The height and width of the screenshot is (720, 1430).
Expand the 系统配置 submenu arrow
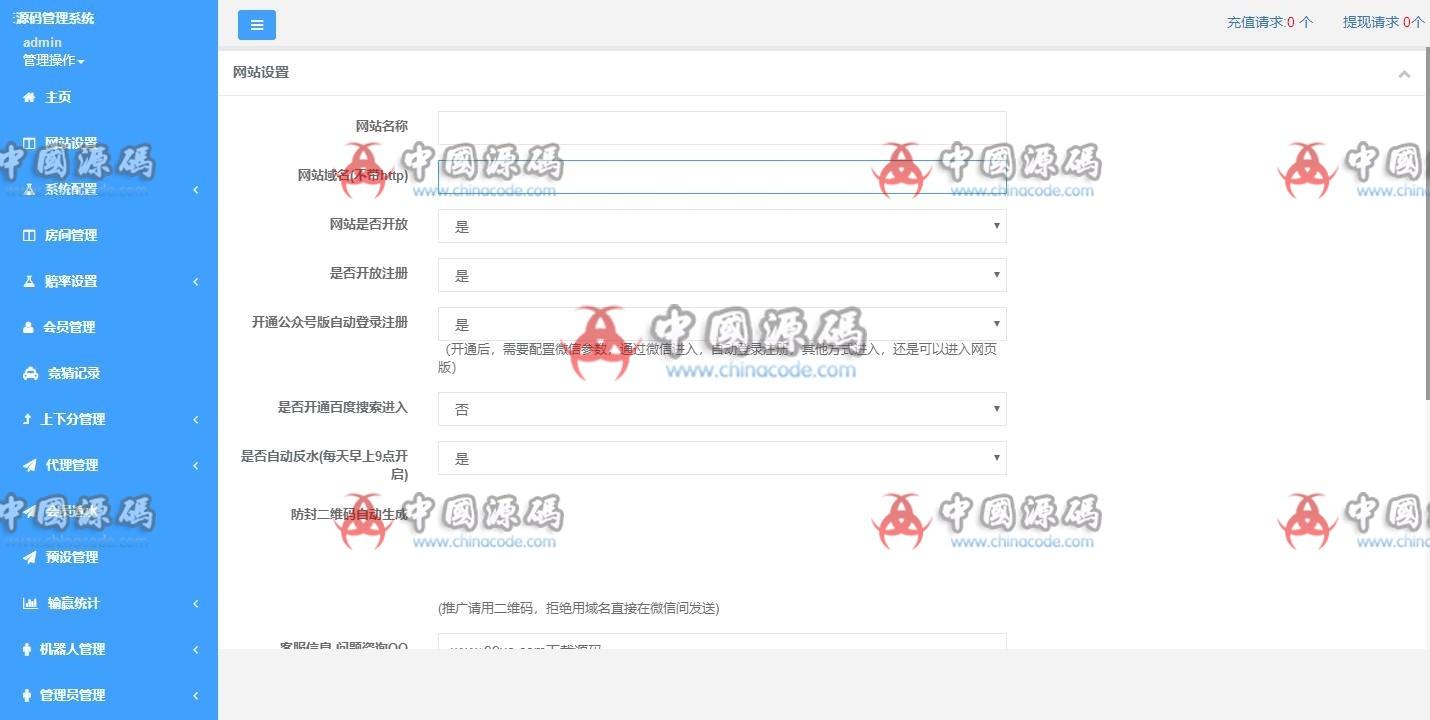196,189
